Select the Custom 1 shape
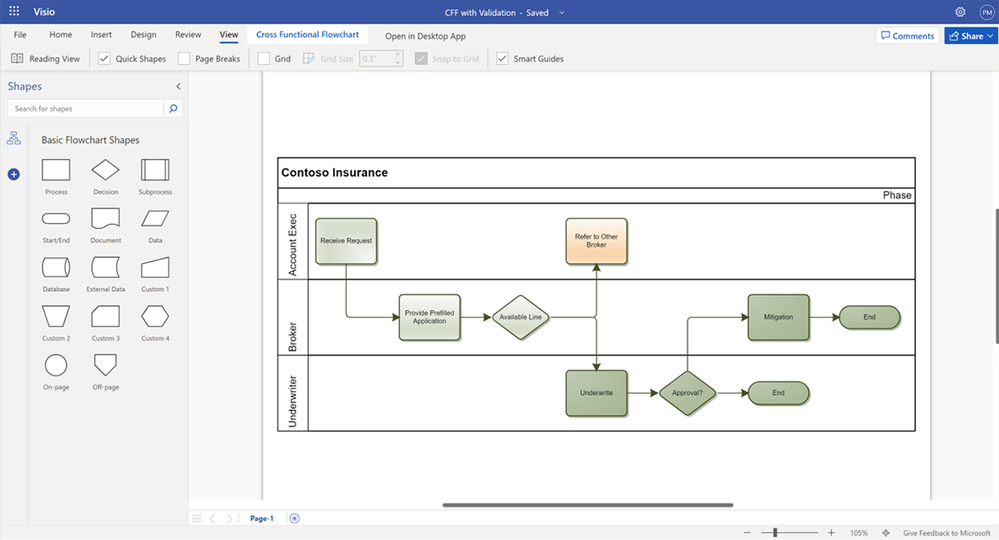This screenshot has height=540, width=999. click(155, 267)
